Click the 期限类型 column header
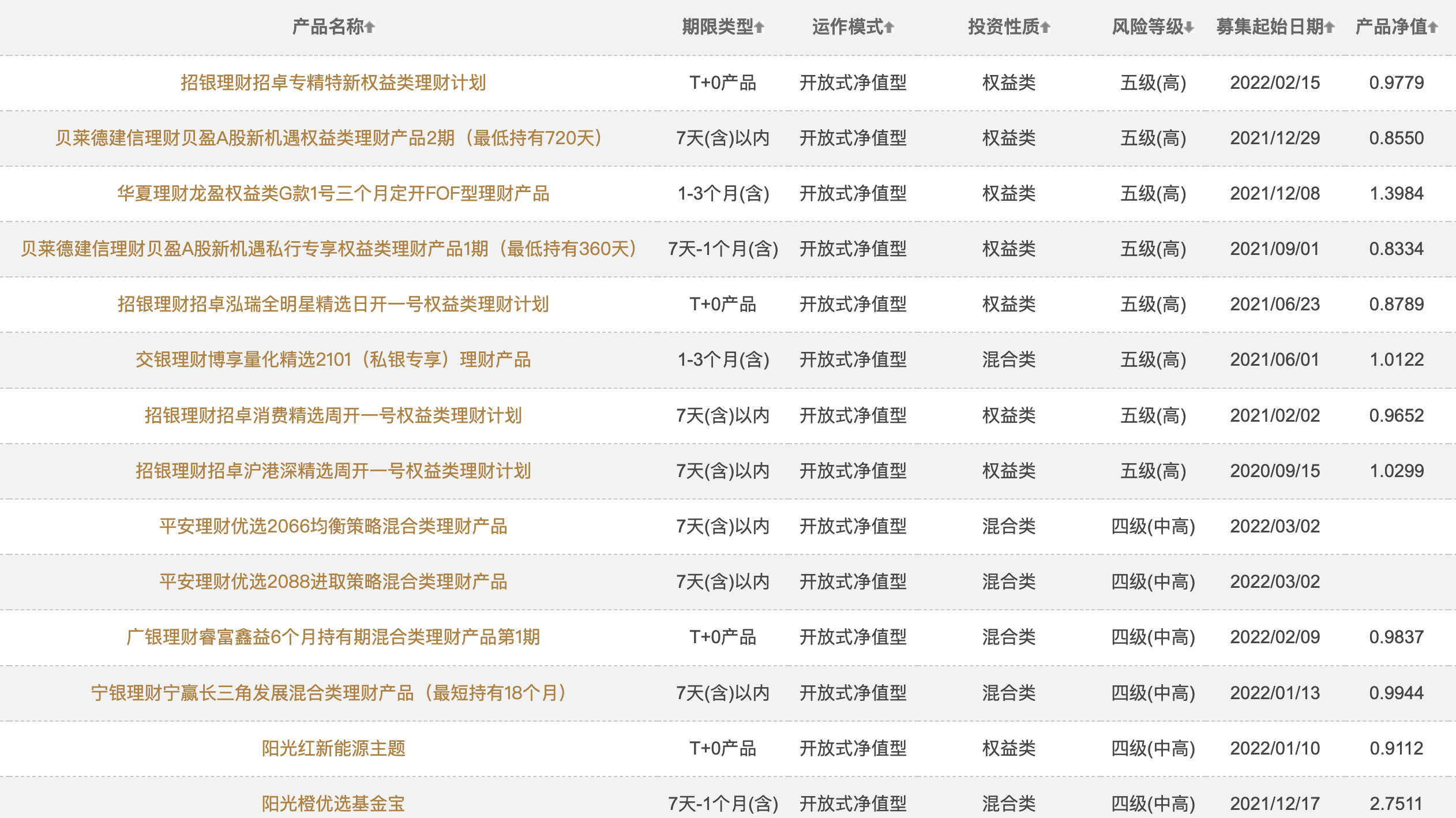The width and height of the screenshot is (1456, 818). pyautogui.click(x=718, y=27)
